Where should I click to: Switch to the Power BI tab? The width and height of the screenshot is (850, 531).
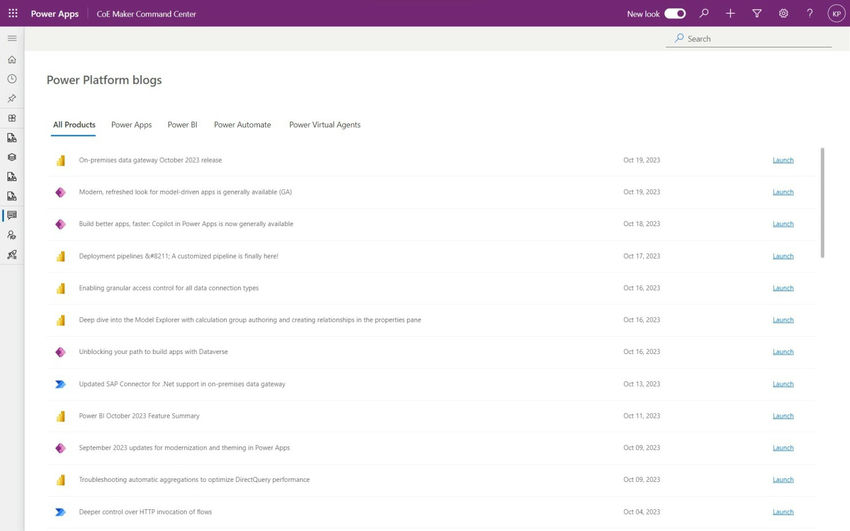(x=182, y=125)
